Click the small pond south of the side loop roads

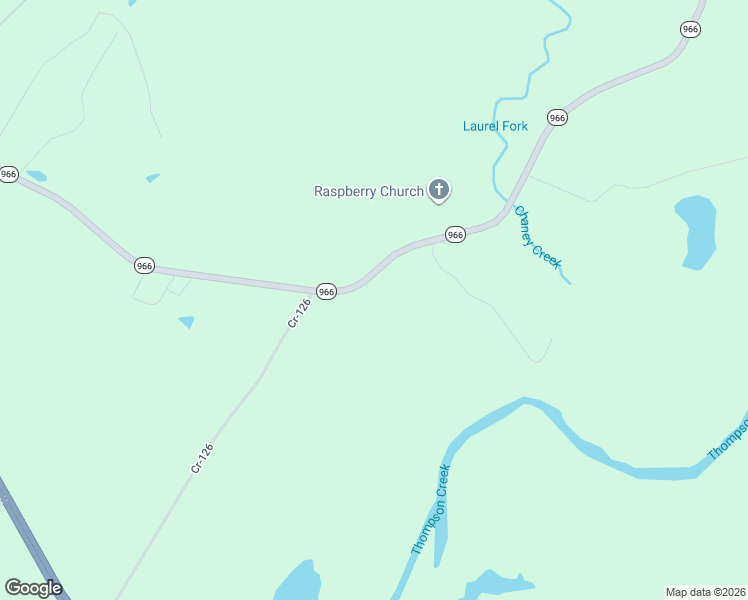click(187, 322)
